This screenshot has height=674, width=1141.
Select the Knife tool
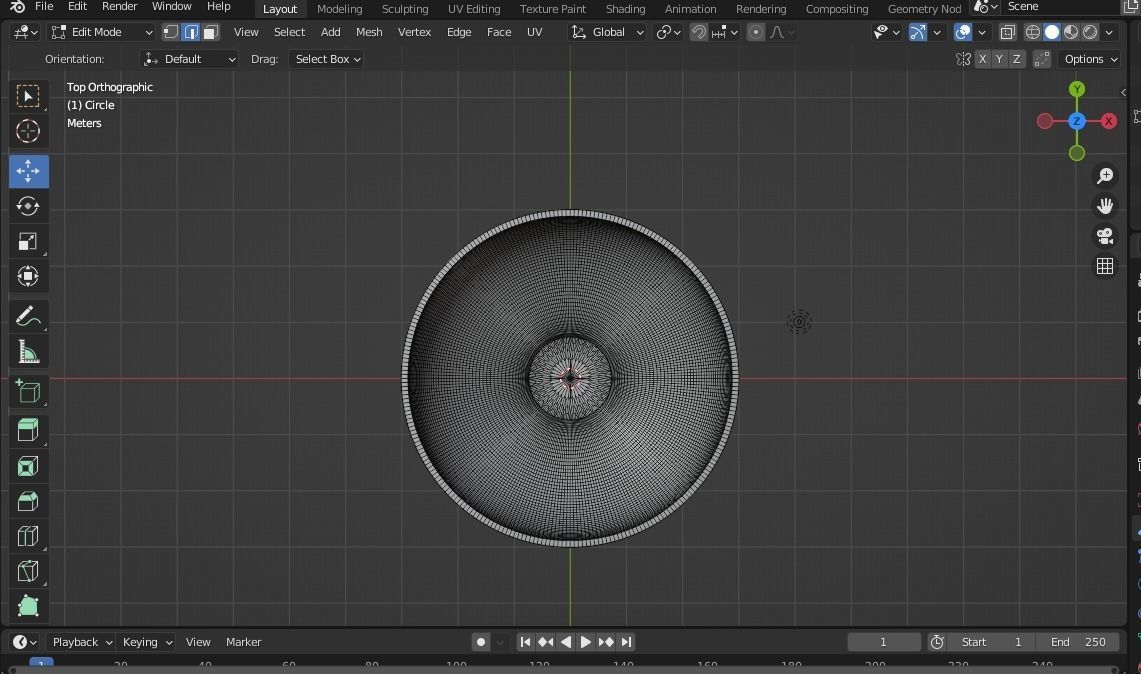point(28,571)
